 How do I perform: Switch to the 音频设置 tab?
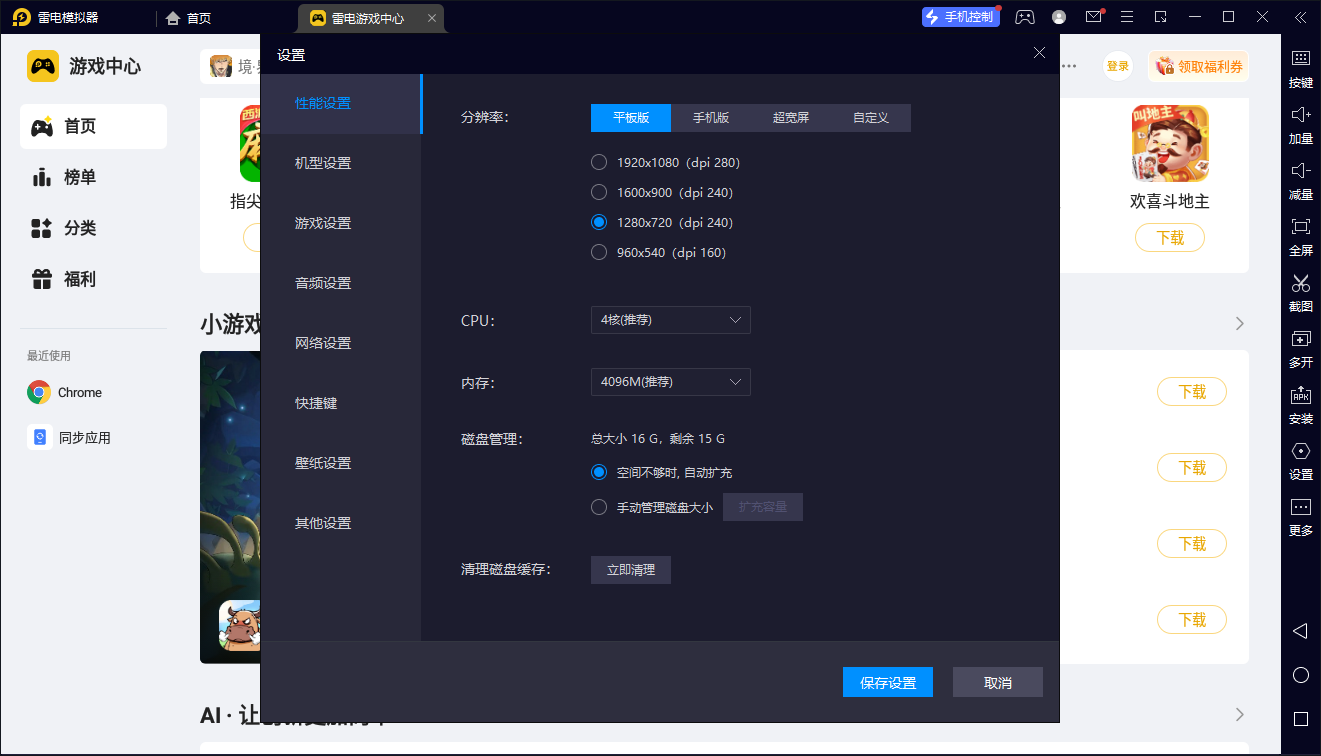[x=322, y=282]
